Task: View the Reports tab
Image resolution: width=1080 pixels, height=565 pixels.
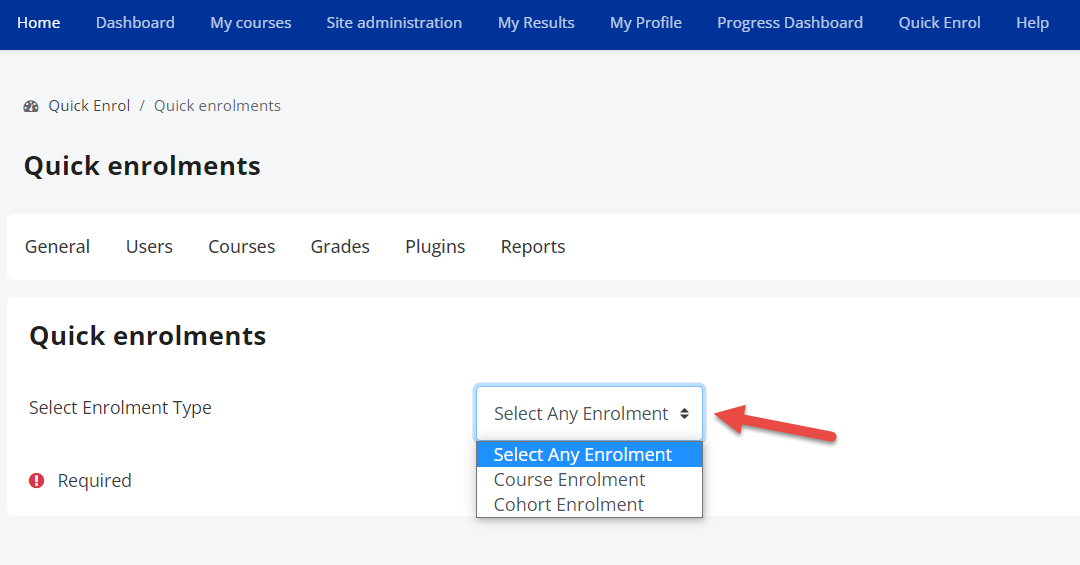Action: [533, 247]
